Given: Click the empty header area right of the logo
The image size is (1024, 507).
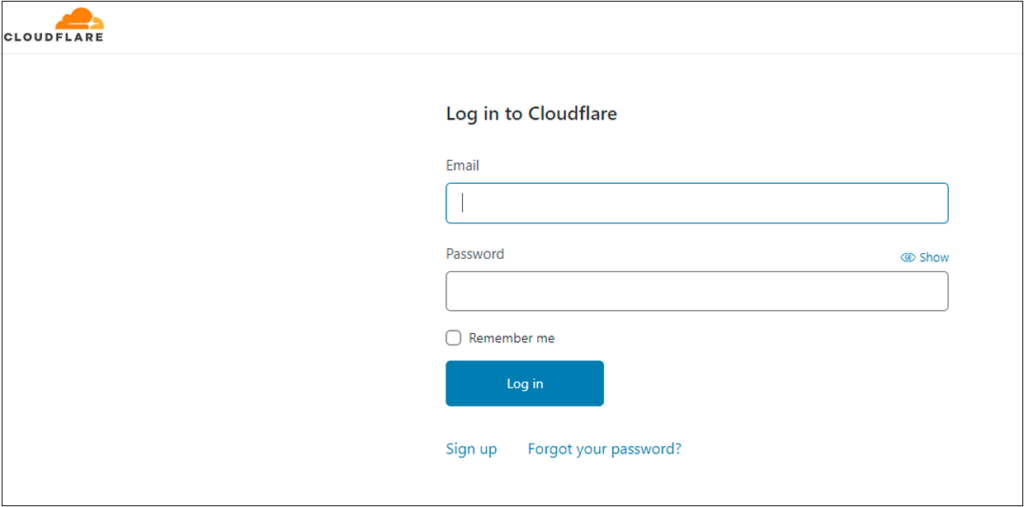Looking at the screenshot, I should [x=560, y=27].
